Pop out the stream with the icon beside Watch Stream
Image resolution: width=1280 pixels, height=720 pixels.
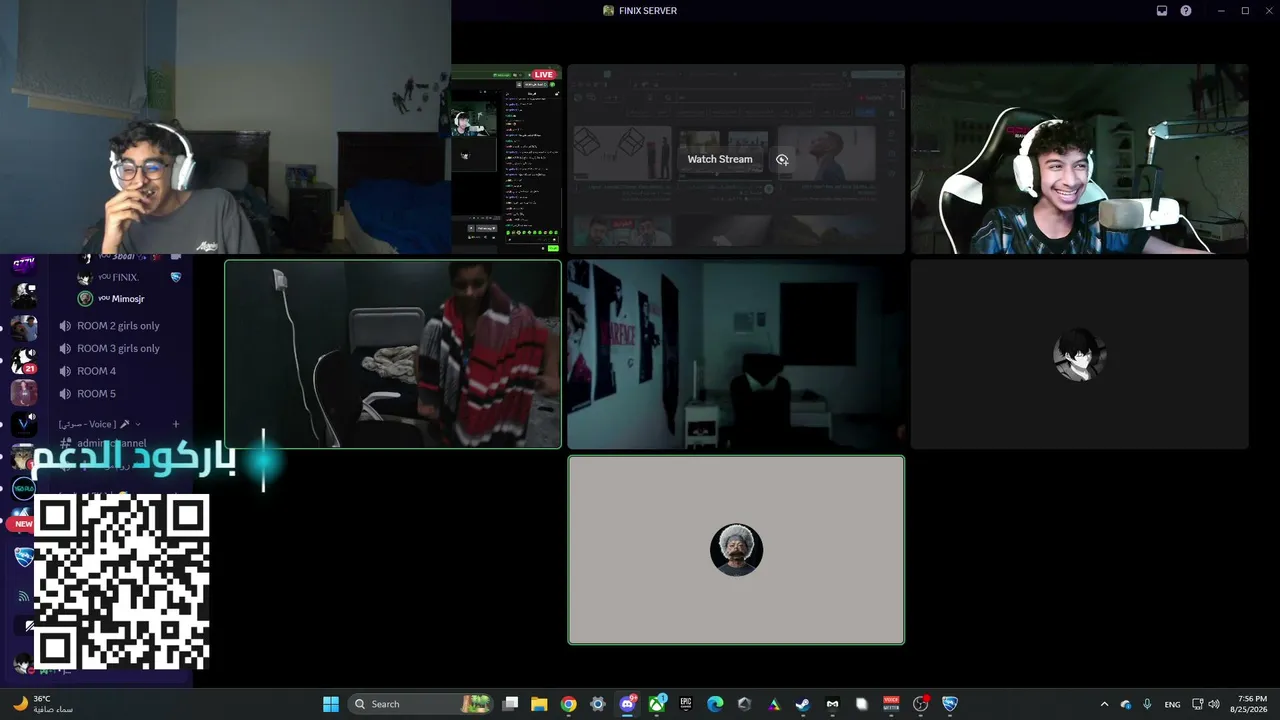point(782,159)
